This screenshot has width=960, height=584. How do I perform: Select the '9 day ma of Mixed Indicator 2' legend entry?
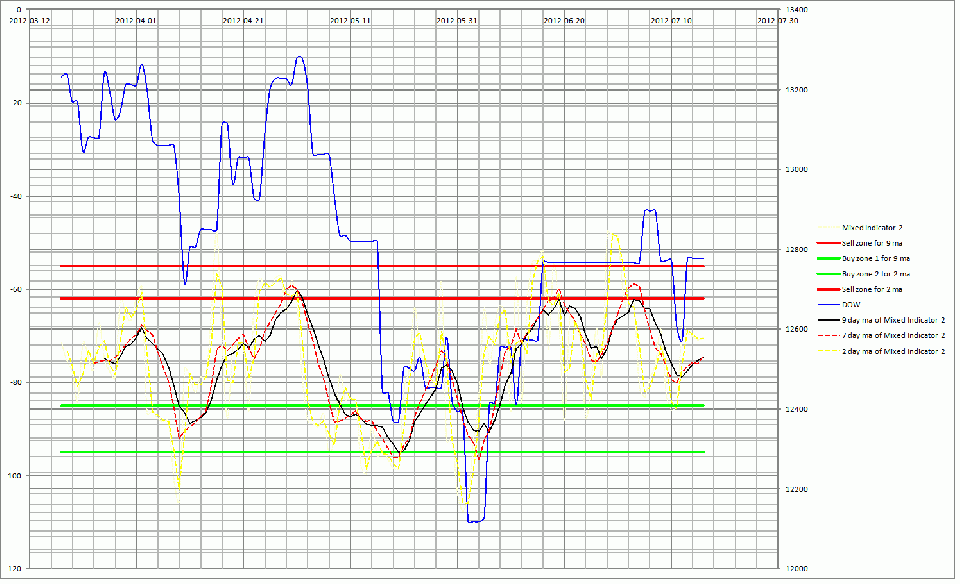point(881,320)
